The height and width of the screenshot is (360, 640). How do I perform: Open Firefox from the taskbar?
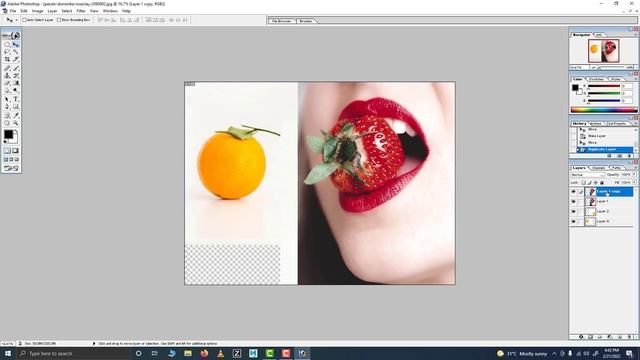(x=204, y=353)
